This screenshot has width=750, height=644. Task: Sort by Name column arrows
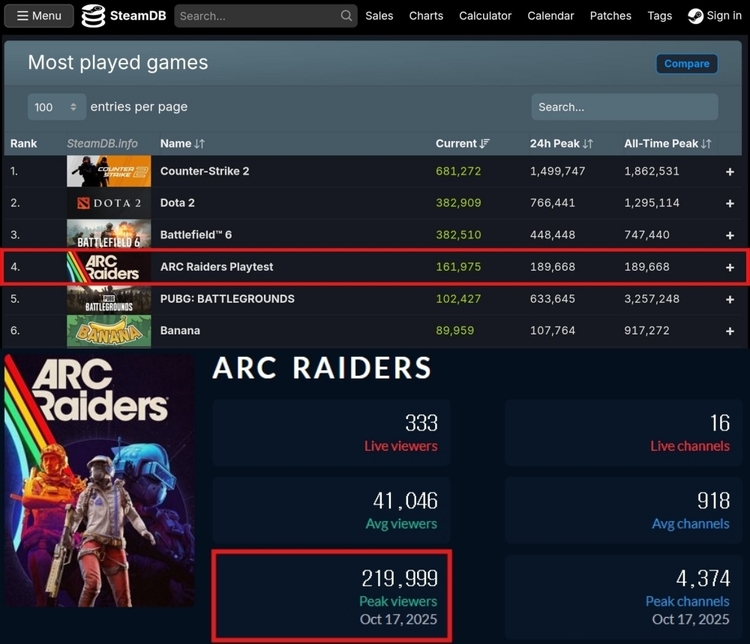(x=199, y=144)
